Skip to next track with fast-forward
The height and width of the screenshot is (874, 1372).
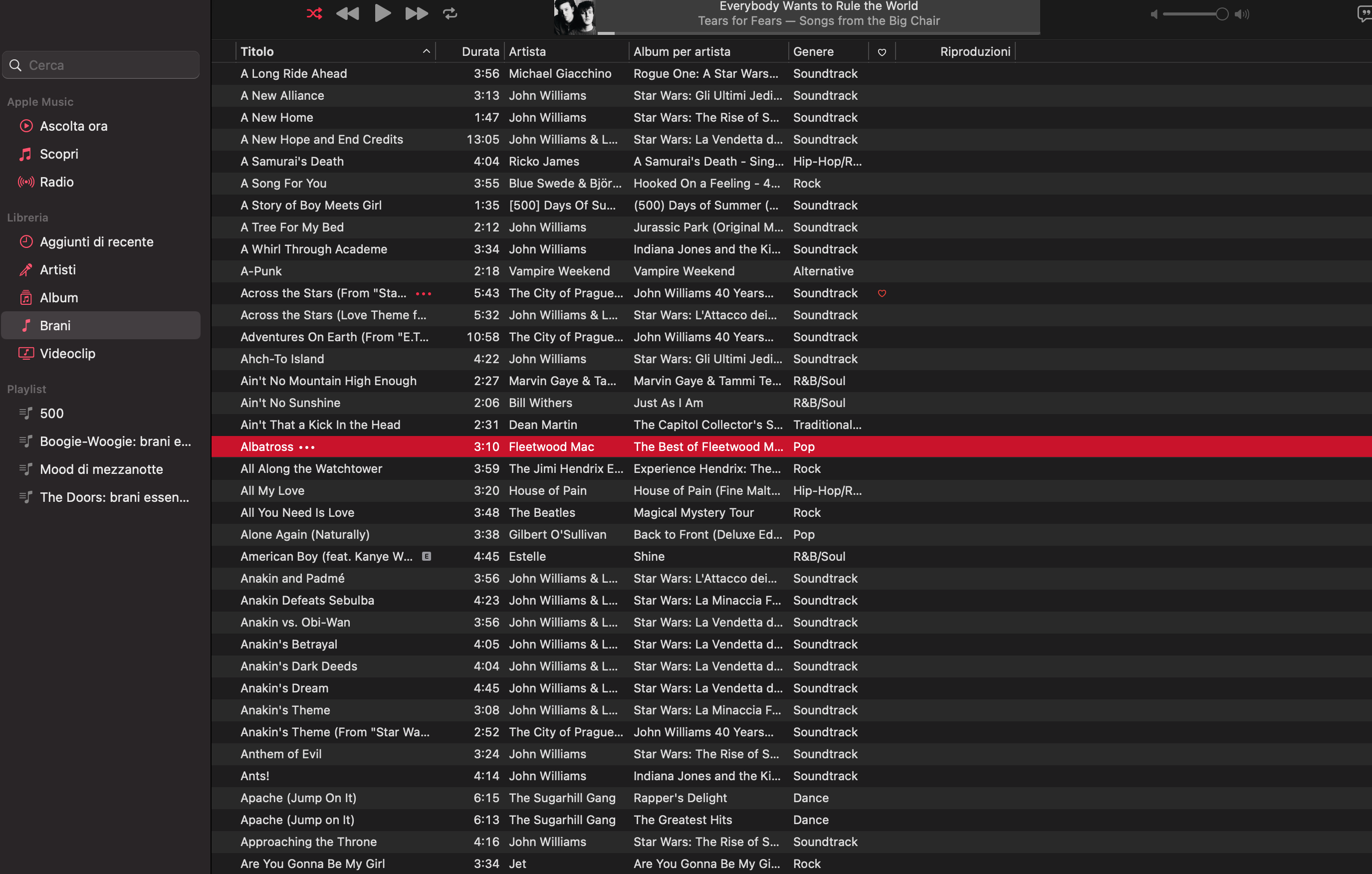pyautogui.click(x=416, y=13)
